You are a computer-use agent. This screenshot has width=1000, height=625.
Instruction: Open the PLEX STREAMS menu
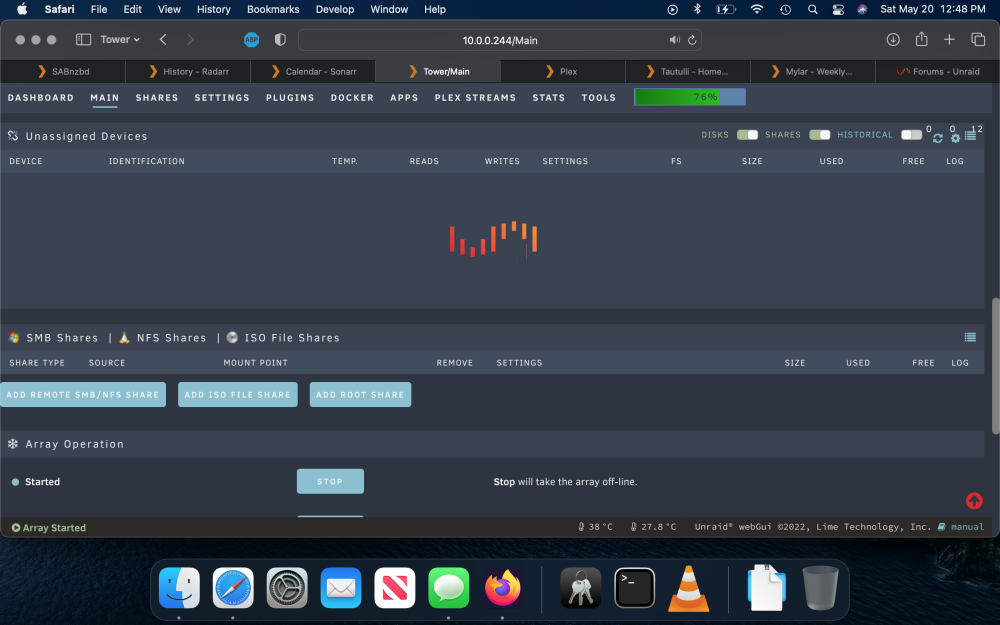coord(475,98)
